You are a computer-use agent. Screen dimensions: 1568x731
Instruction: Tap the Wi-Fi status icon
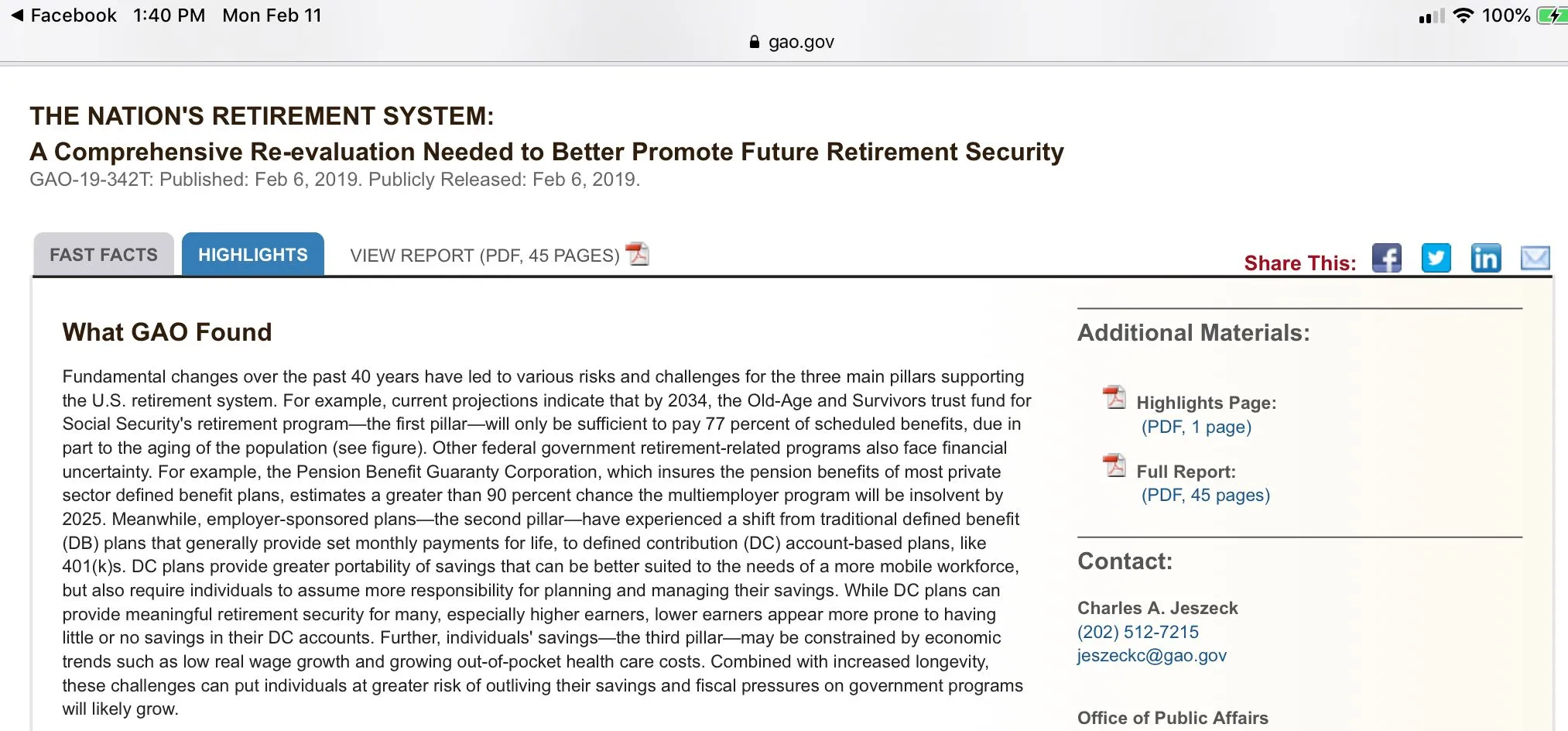pos(1463,15)
